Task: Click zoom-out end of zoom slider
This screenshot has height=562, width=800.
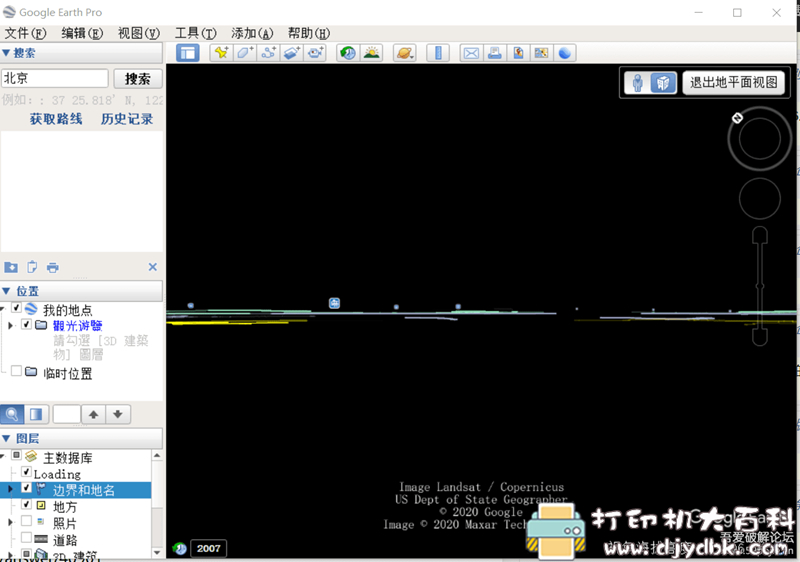Action: tap(760, 337)
